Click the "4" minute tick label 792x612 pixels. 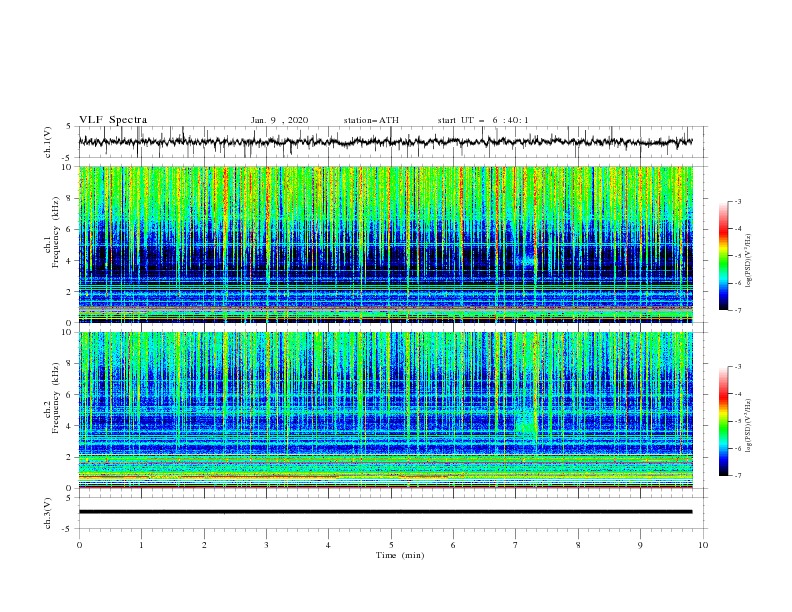[328, 545]
